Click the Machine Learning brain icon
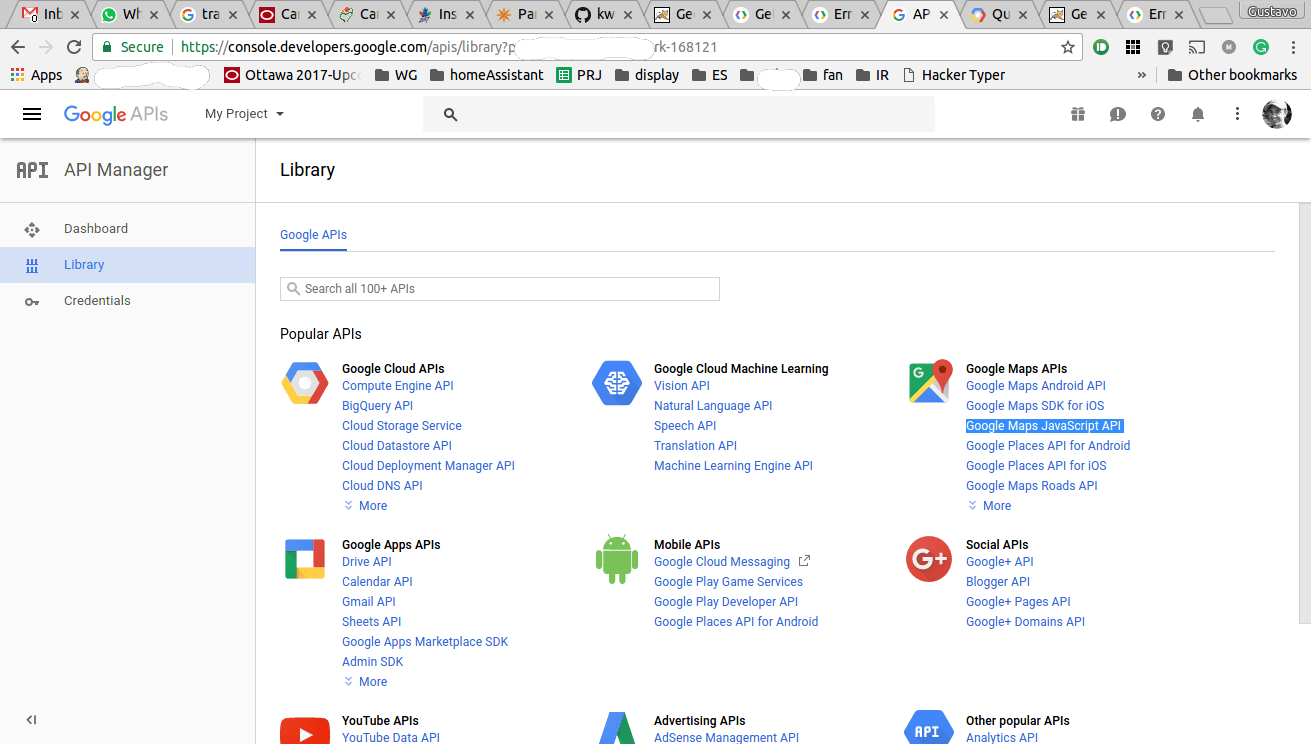The width and height of the screenshot is (1311, 744). click(x=617, y=383)
